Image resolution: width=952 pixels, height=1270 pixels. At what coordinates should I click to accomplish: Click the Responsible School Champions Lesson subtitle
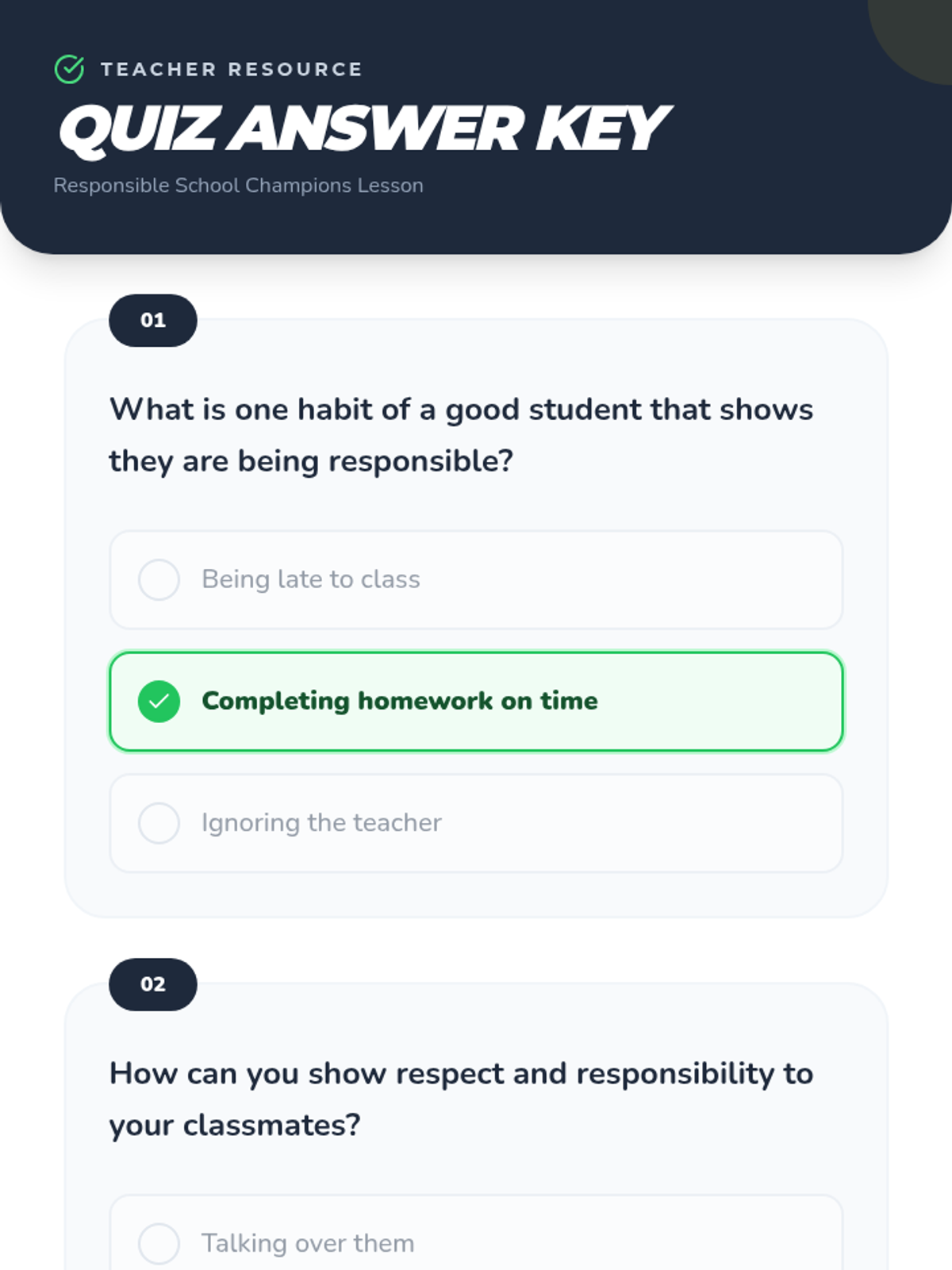click(x=238, y=185)
